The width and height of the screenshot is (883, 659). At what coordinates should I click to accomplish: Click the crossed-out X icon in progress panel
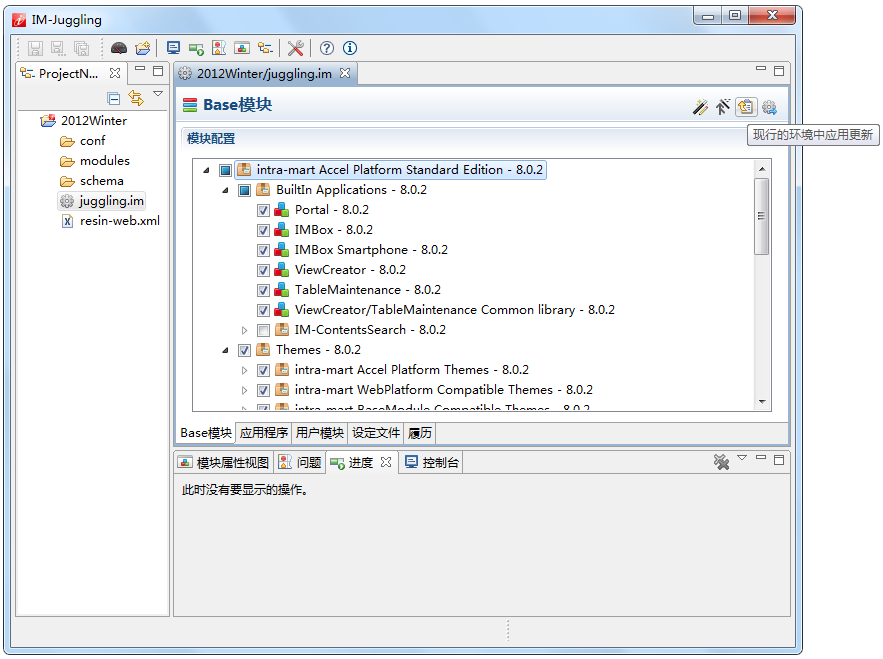tap(721, 462)
